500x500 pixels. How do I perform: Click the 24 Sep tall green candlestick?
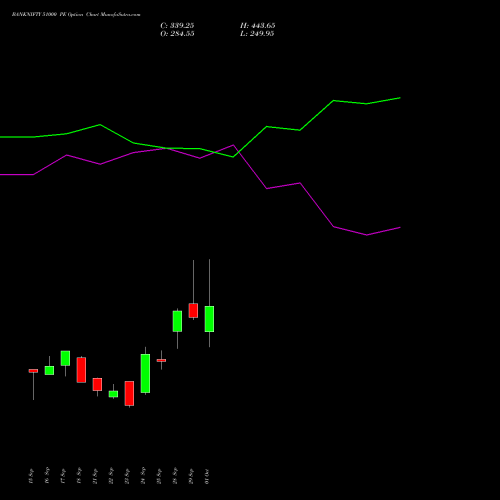coord(145,373)
